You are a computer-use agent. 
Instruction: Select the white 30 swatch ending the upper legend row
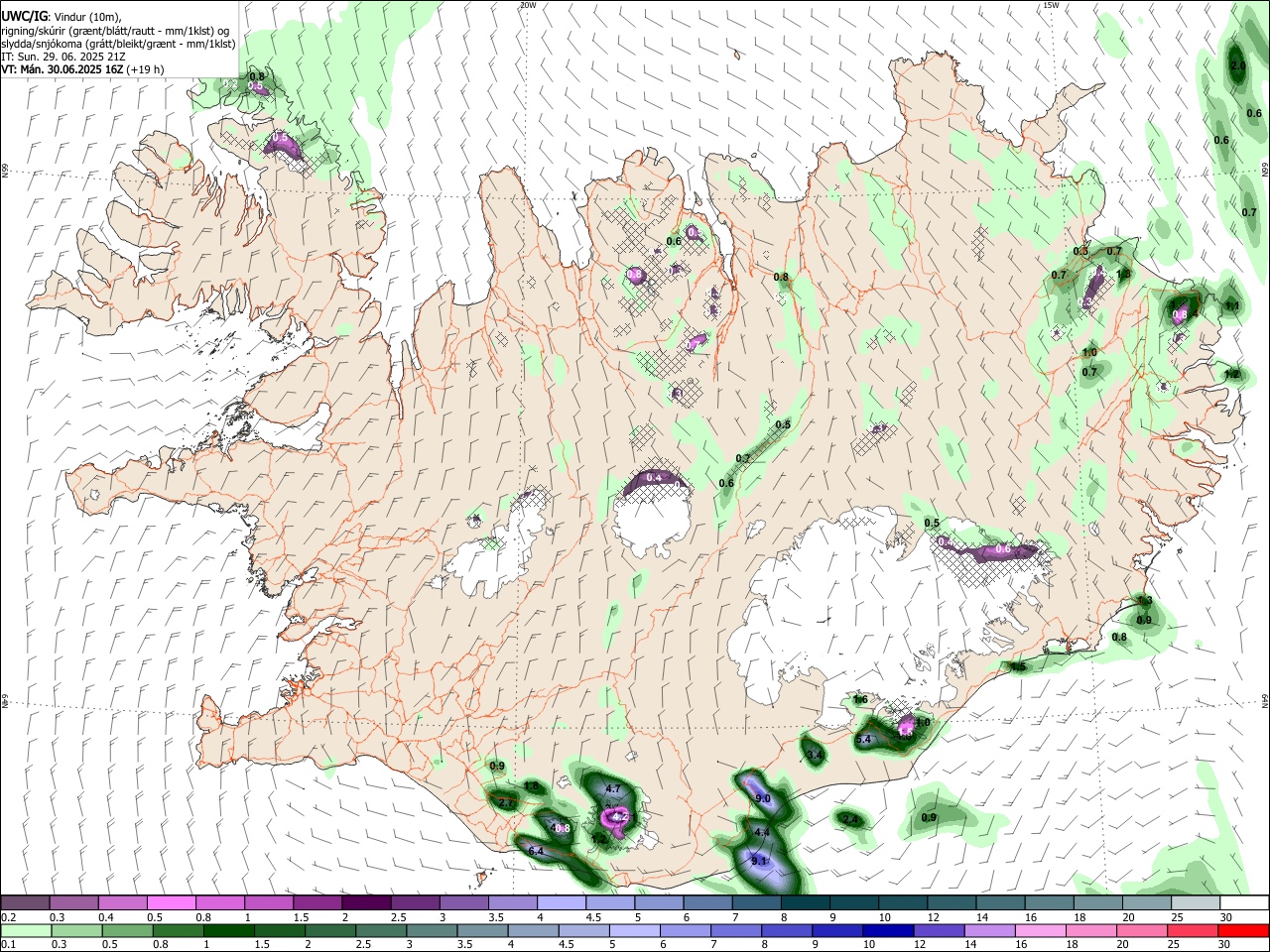1243,902
